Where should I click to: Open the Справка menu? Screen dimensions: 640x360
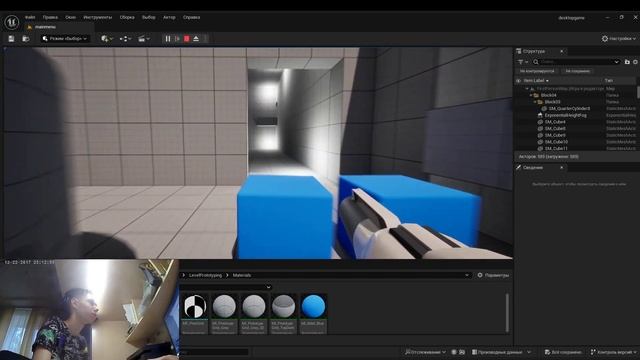click(191, 18)
